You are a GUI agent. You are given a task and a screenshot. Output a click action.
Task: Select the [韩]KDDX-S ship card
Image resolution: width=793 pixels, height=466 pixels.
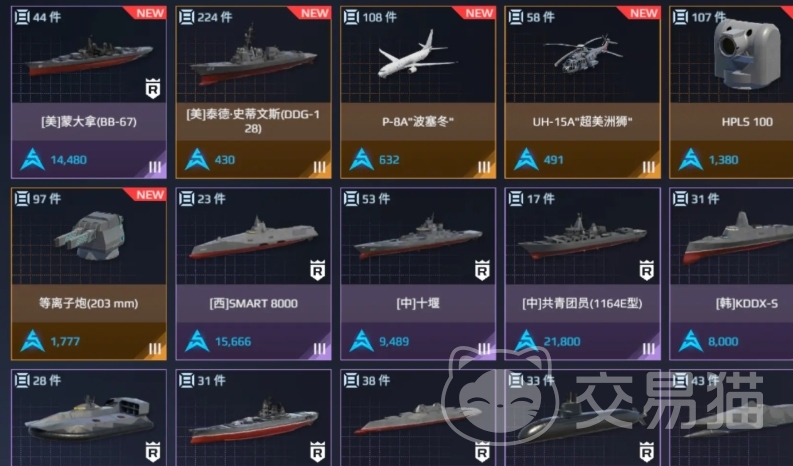pyautogui.click(x=731, y=274)
